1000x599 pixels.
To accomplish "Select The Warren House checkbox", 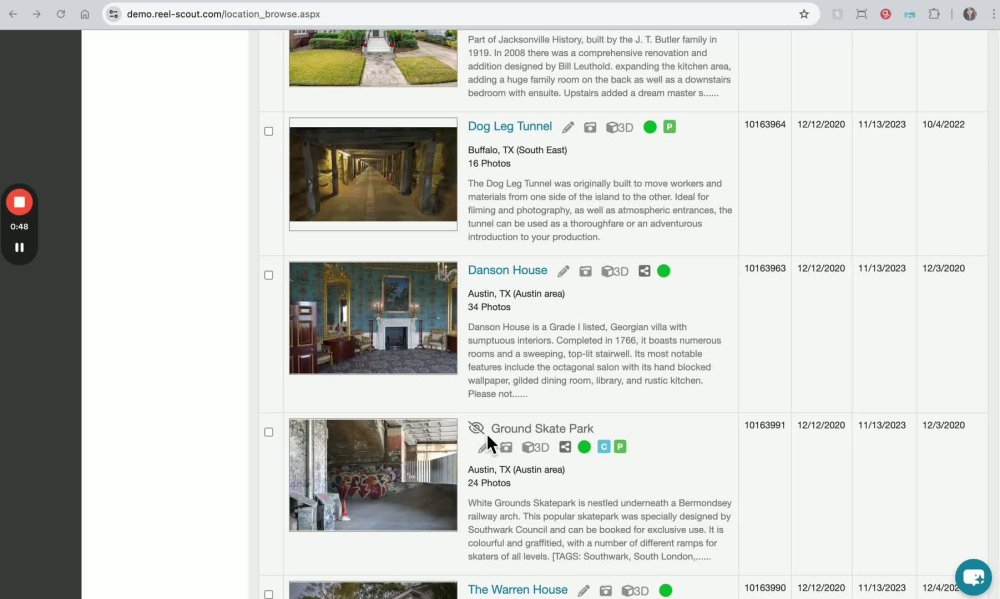I will click(x=268, y=595).
